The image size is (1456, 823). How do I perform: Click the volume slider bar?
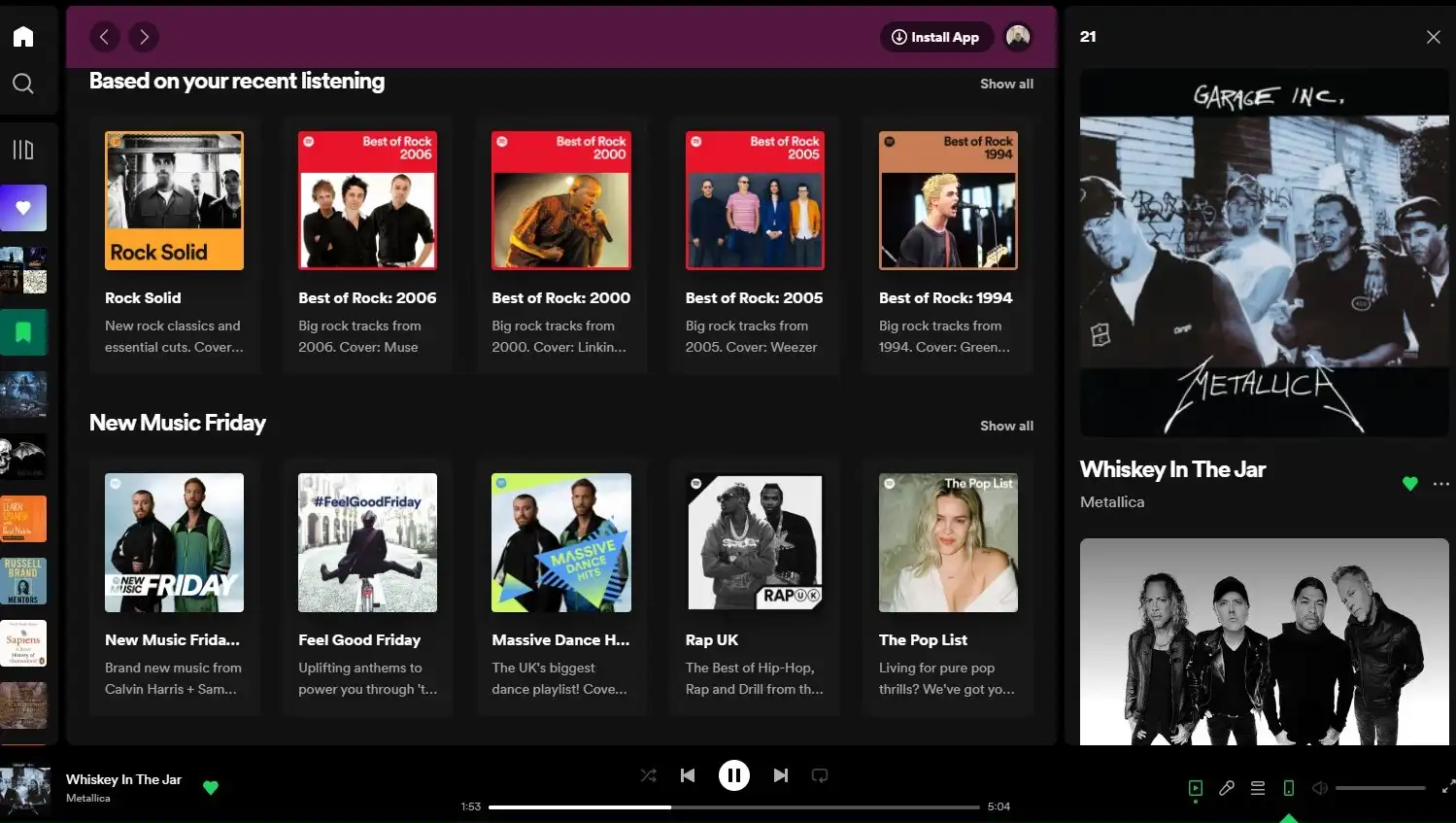coord(1379,788)
